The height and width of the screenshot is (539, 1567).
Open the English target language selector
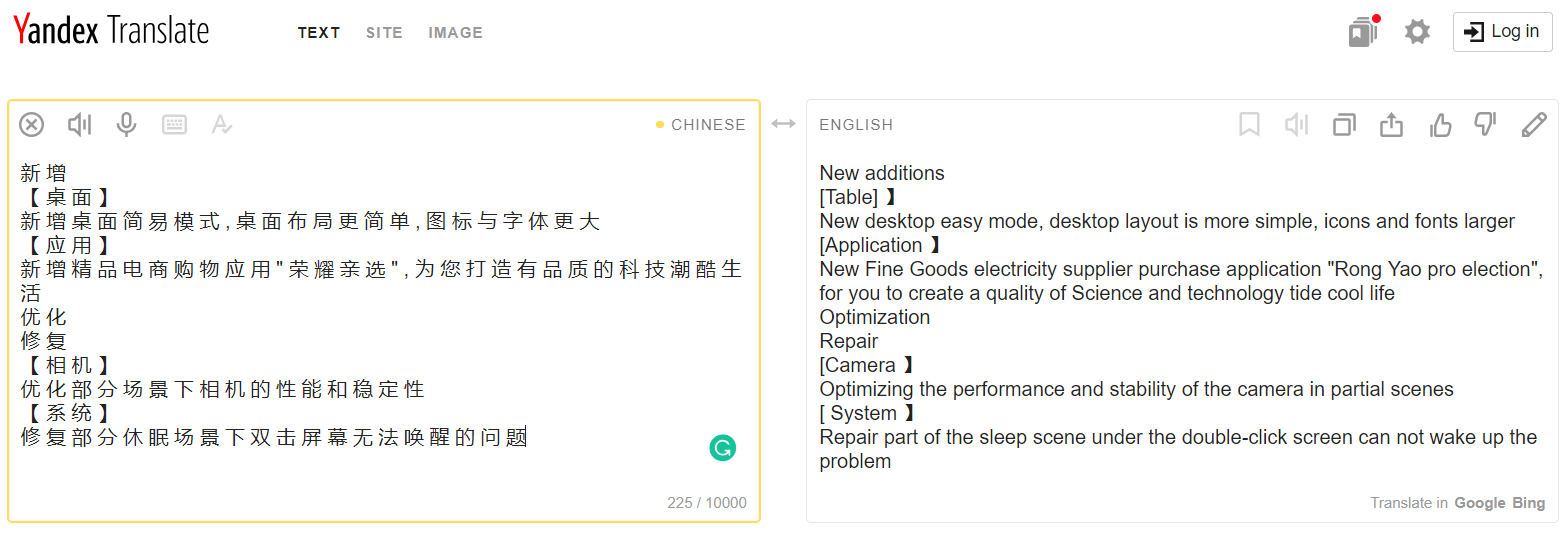point(856,125)
